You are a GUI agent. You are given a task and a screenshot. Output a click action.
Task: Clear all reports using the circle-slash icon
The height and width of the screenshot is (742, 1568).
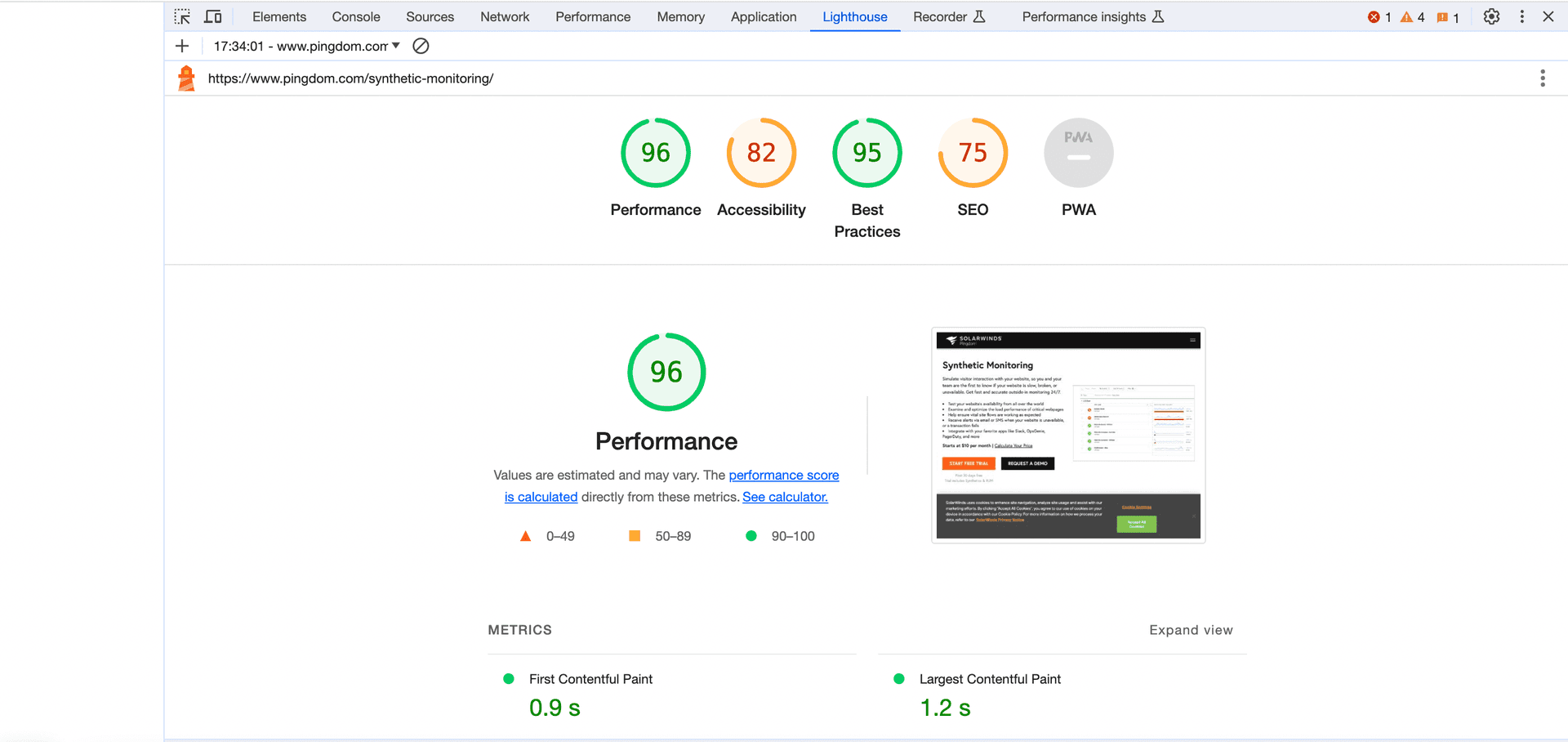point(421,47)
